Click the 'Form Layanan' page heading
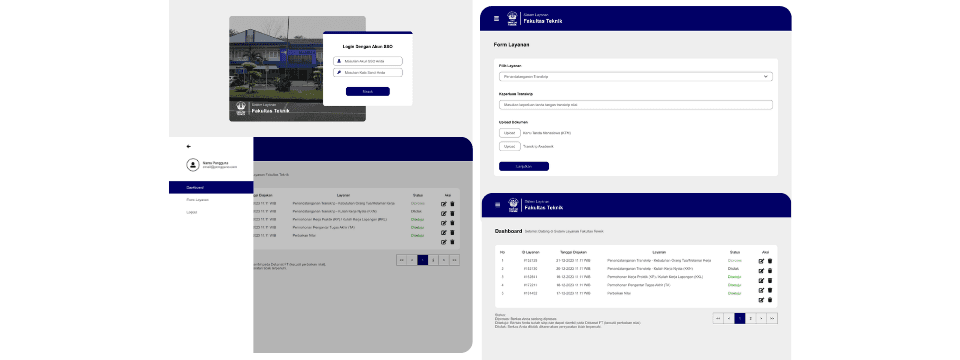 511,45
